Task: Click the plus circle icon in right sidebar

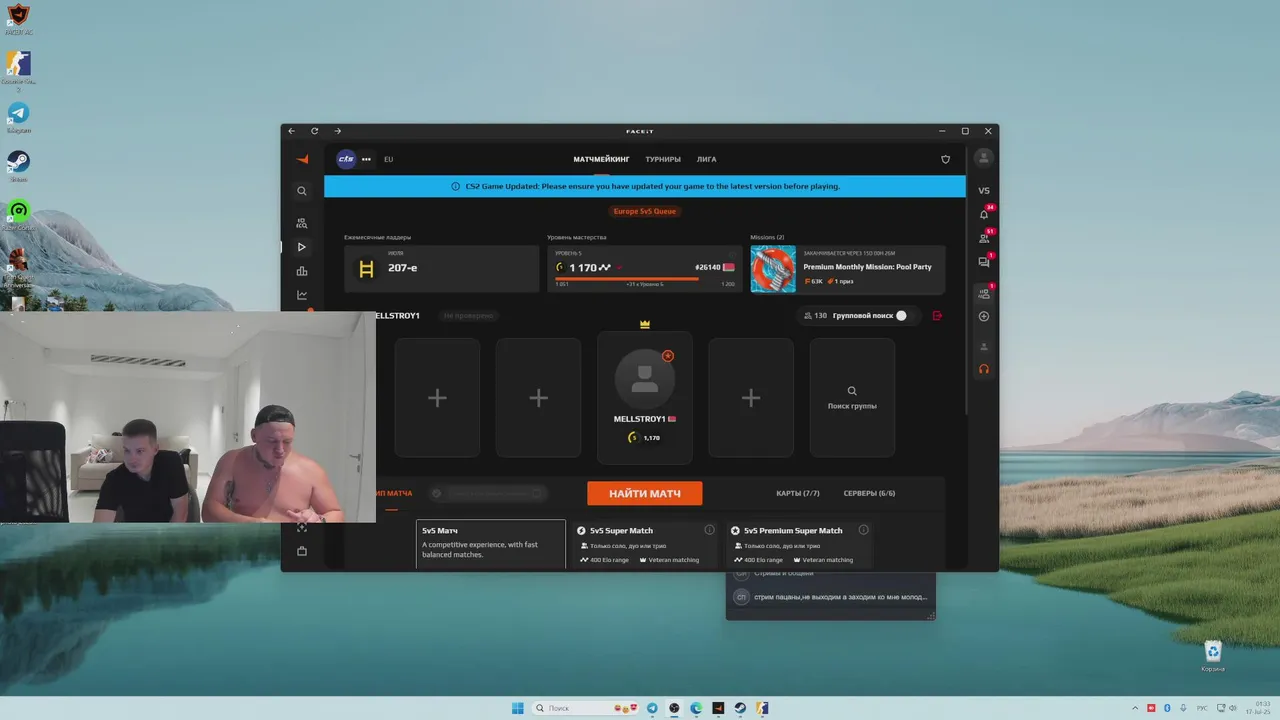Action: (984, 316)
